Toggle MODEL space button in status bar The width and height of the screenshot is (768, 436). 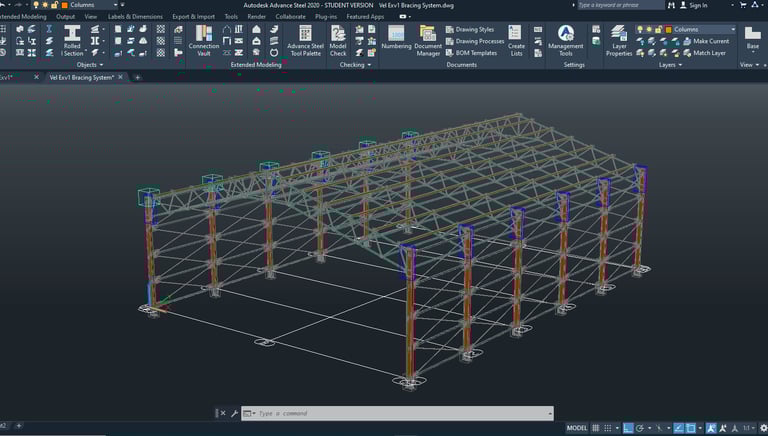point(577,428)
